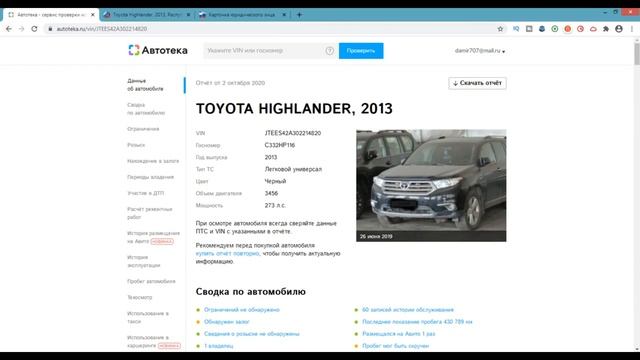Open Периоды владения sidebar section
Viewport: 640px width, 360px height.
pyautogui.click(x=150, y=177)
